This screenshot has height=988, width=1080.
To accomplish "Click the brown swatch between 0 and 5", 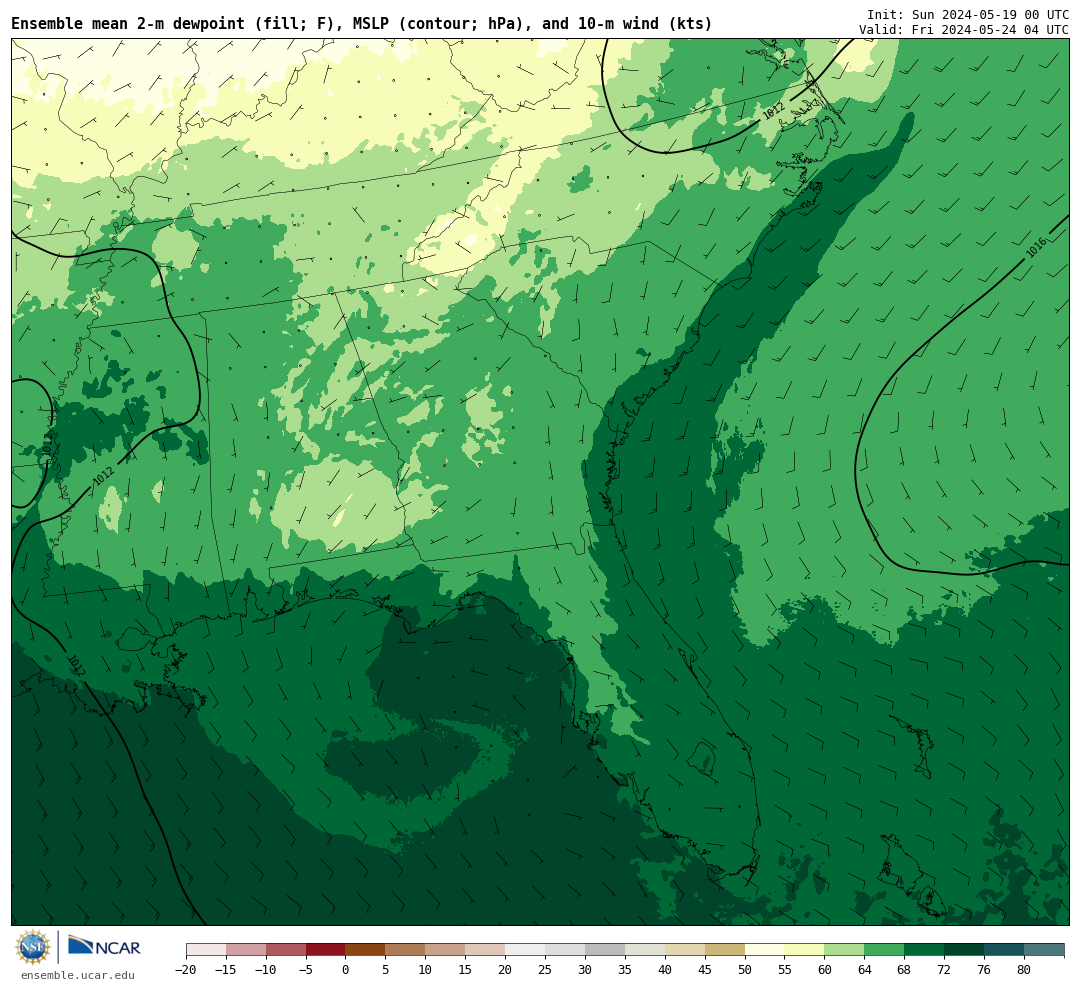I will pos(365,949).
